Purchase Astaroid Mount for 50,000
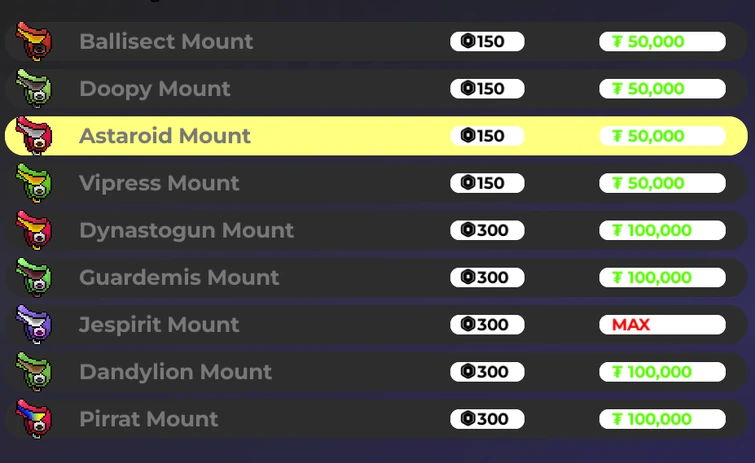This screenshot has width=755, height=463. (x=662, y=136)
